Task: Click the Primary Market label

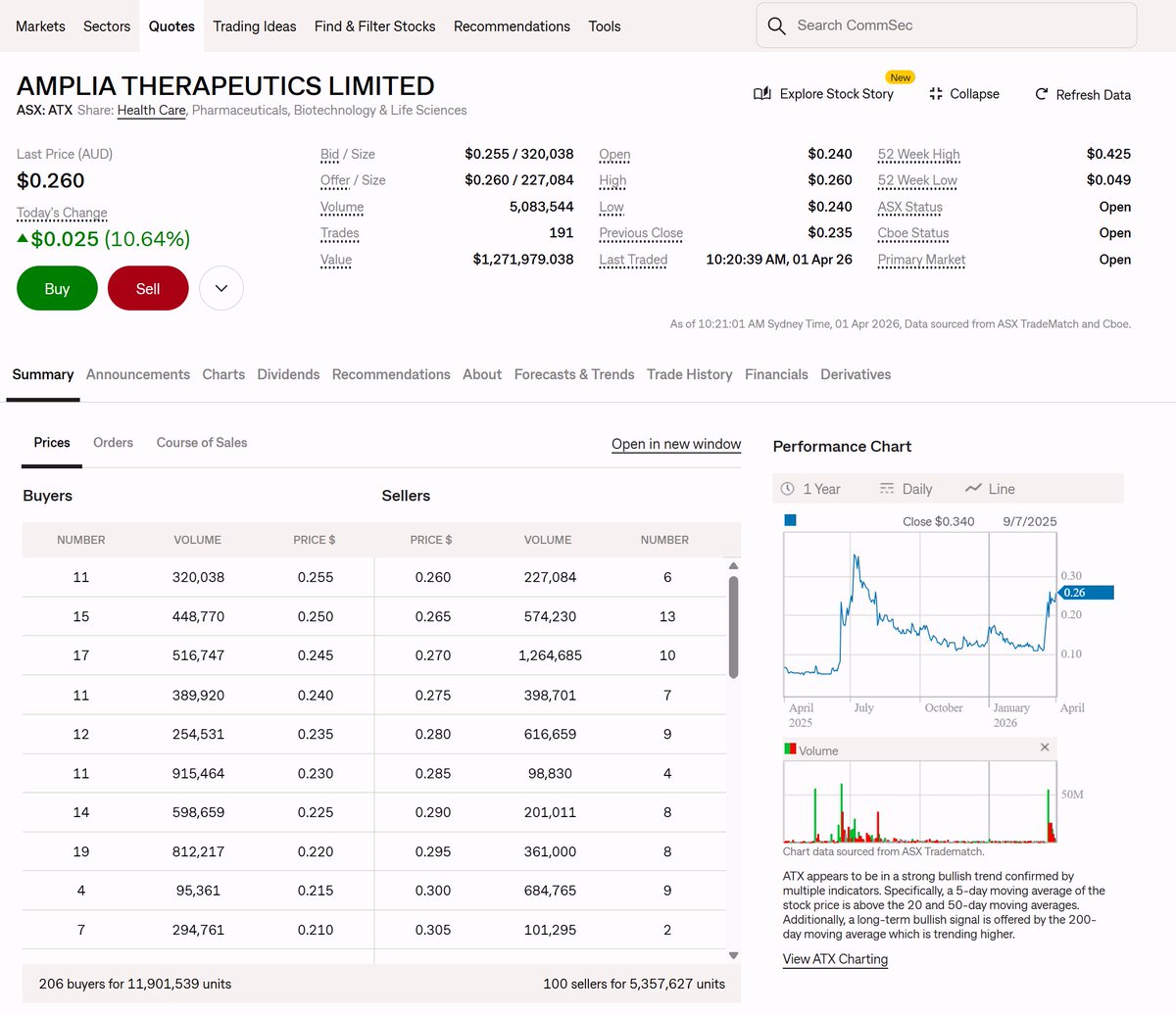Action: click(x=921, y=260)
